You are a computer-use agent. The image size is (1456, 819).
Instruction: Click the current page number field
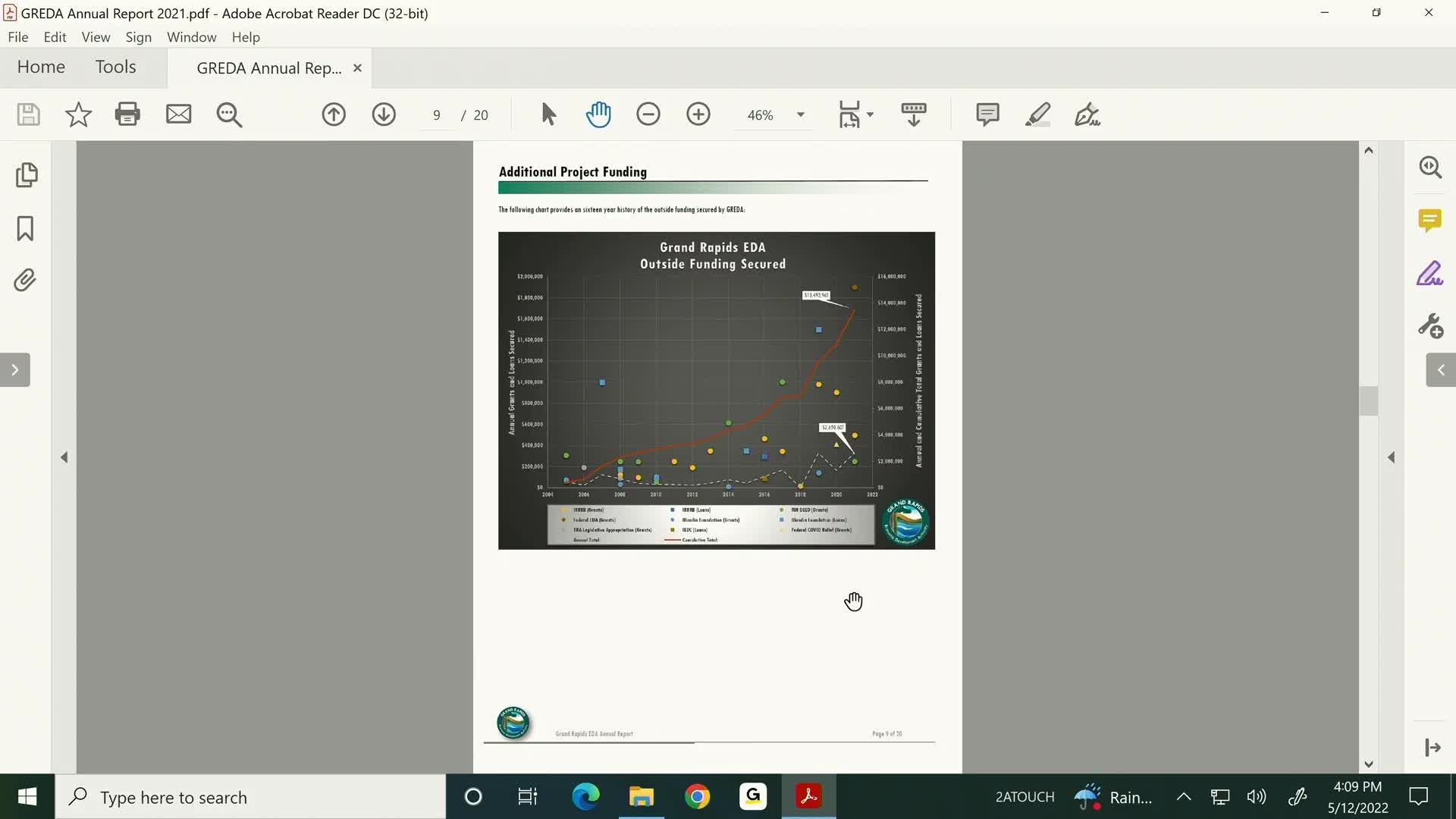click(437, 115)
